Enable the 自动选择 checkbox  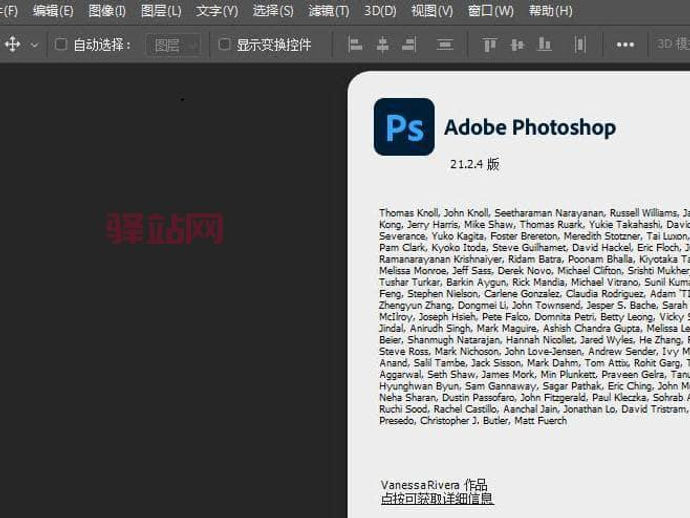pos(61,44)
